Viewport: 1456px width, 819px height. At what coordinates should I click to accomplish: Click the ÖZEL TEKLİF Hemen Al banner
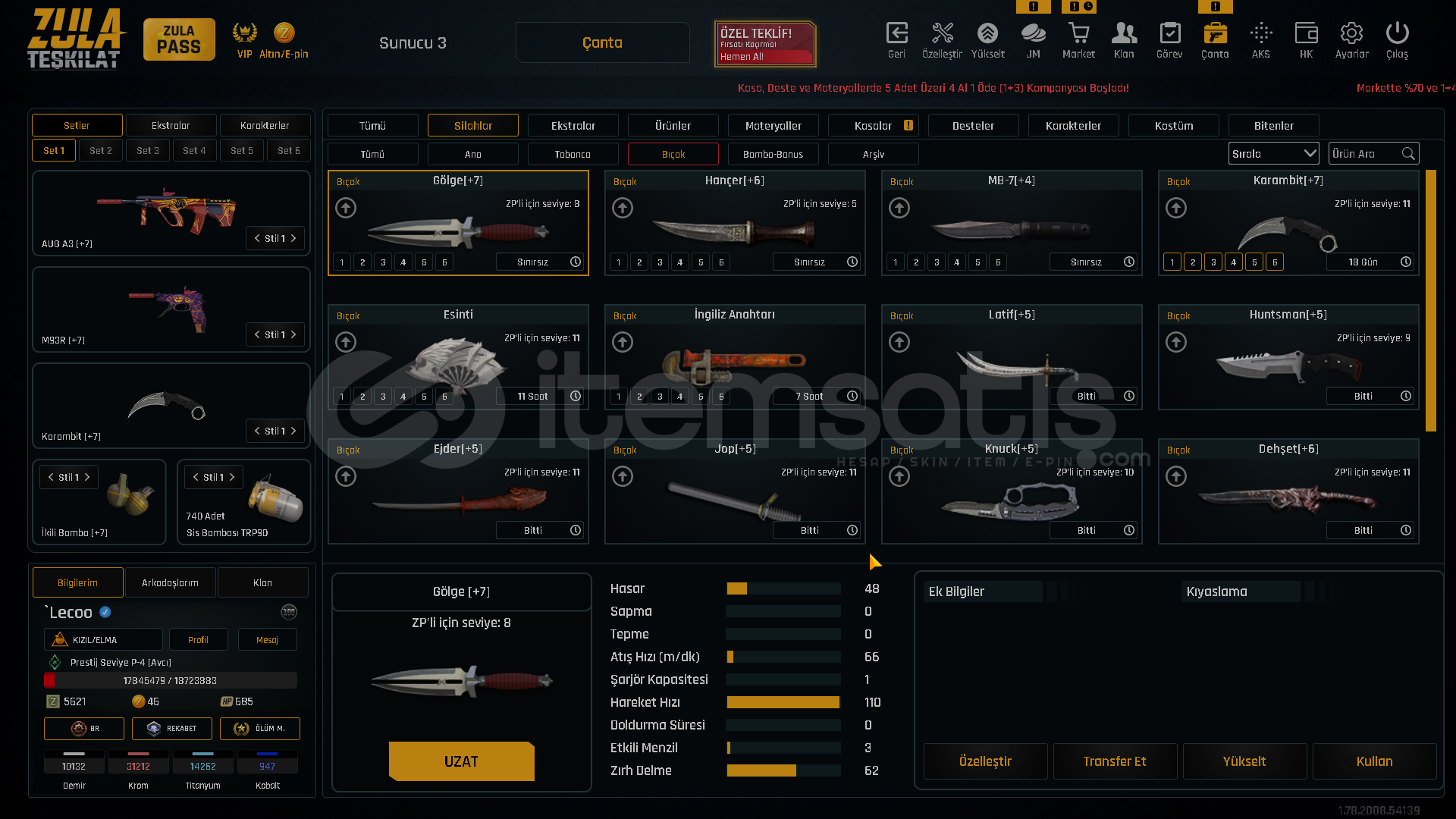765,43
